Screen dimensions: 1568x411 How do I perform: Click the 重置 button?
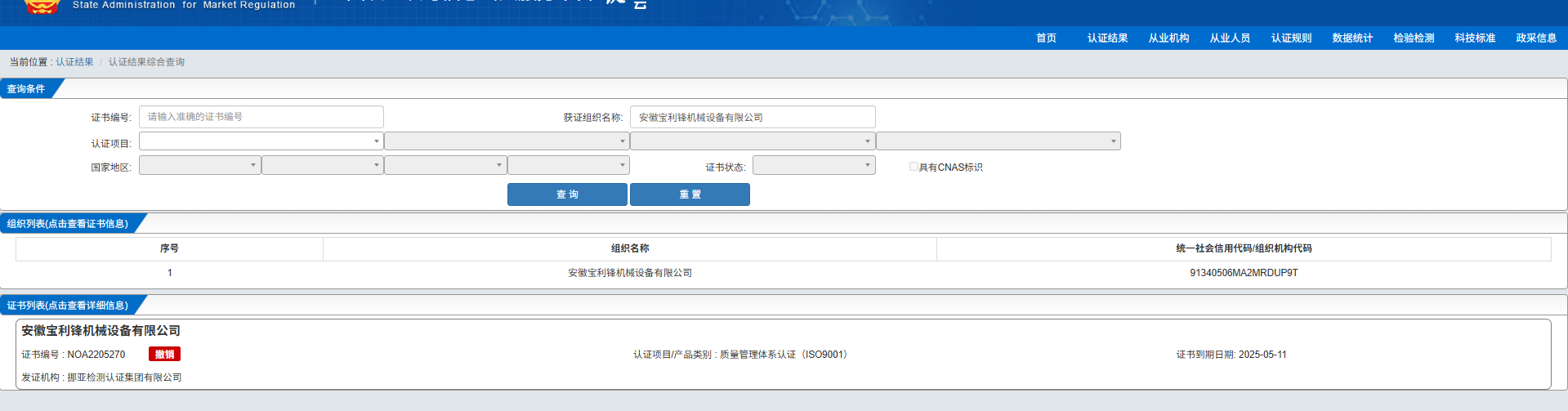(x=690, y=194)
